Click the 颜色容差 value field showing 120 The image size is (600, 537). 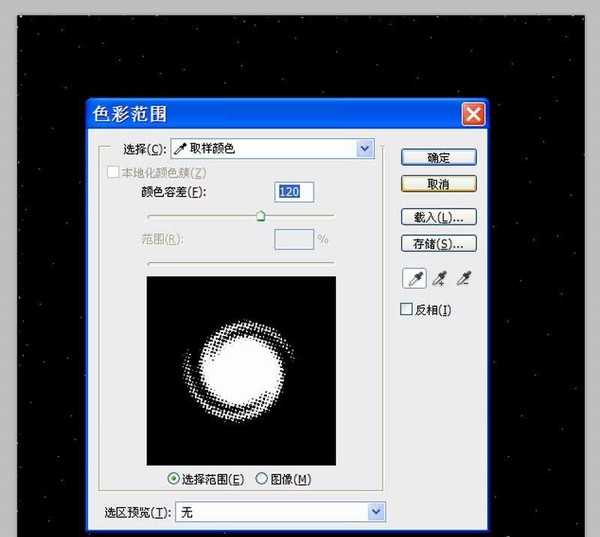294,191
